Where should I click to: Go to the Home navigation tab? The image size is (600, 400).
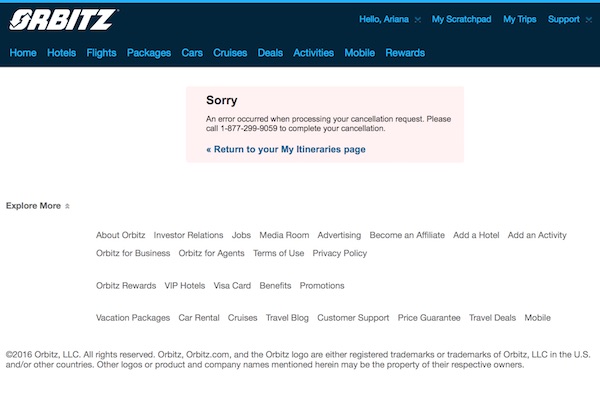[x=23, y=53]
